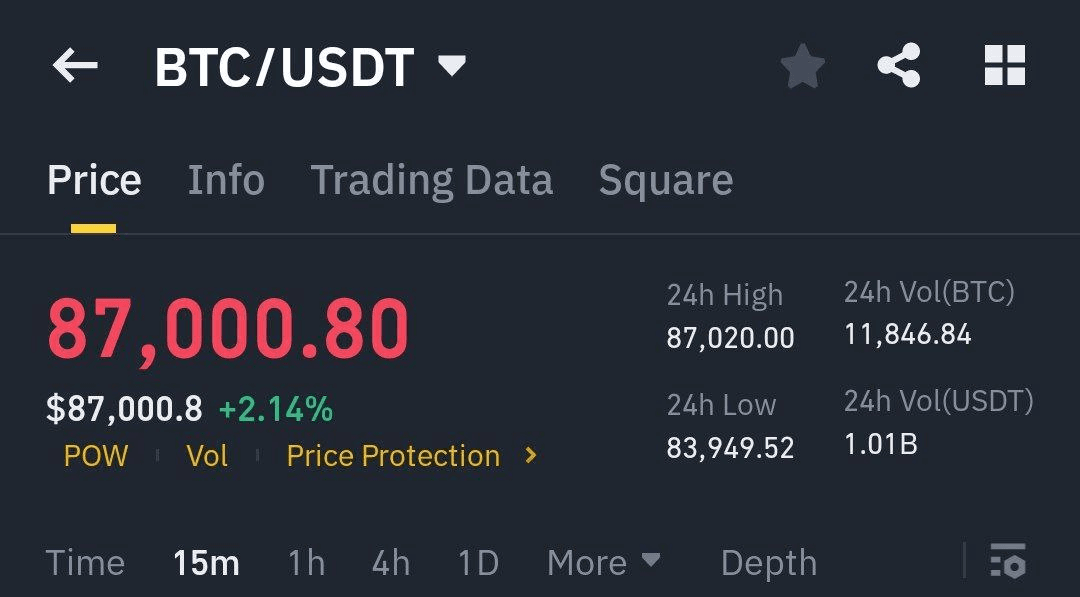Switch to the Info tab
Image resolution: width=1080 pixels, height=597 pixels.
tap(226, 180)
